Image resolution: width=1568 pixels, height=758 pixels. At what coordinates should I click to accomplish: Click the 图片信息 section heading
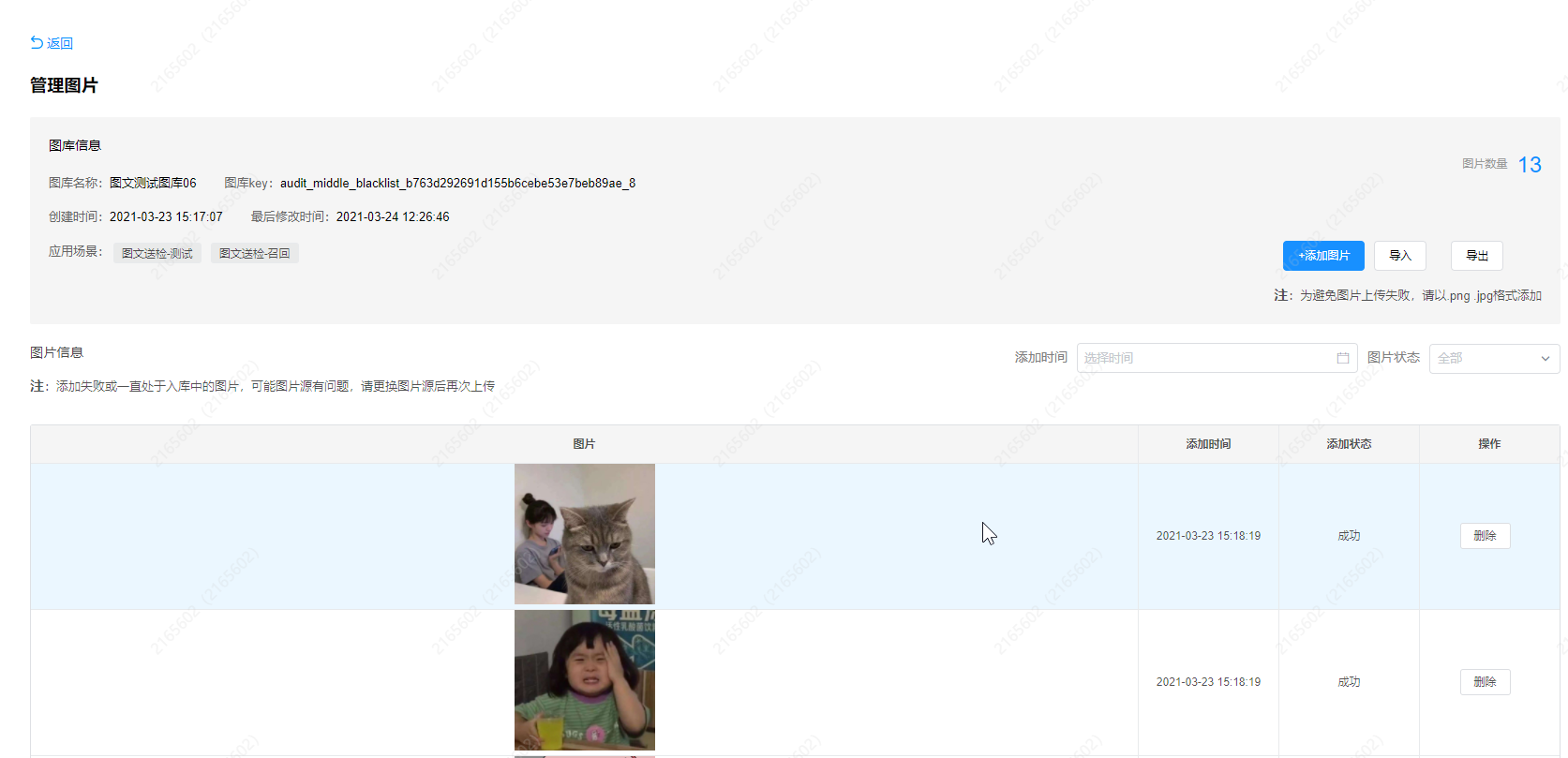click(57, 353)
